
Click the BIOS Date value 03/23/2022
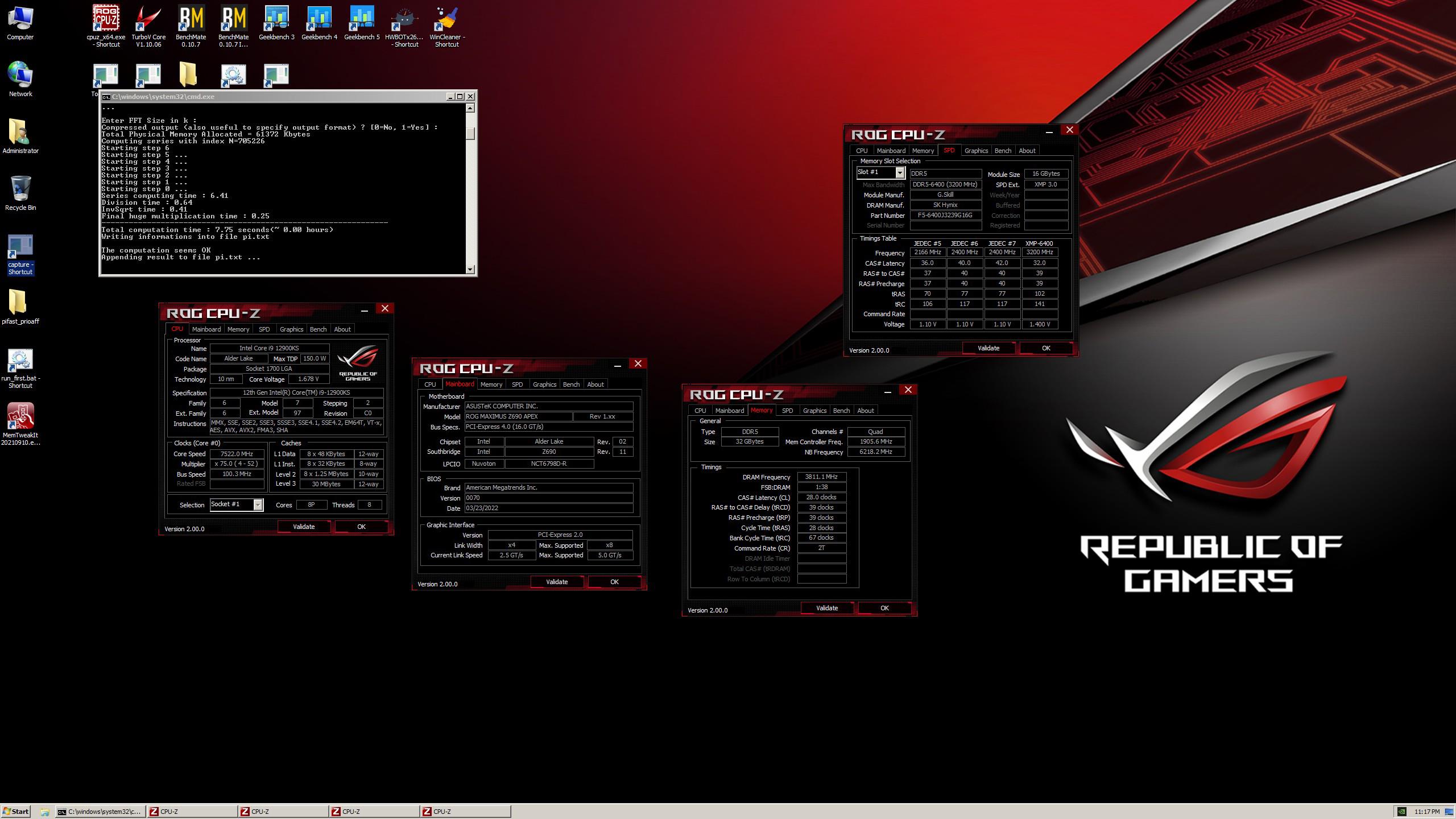click(549, 508)
